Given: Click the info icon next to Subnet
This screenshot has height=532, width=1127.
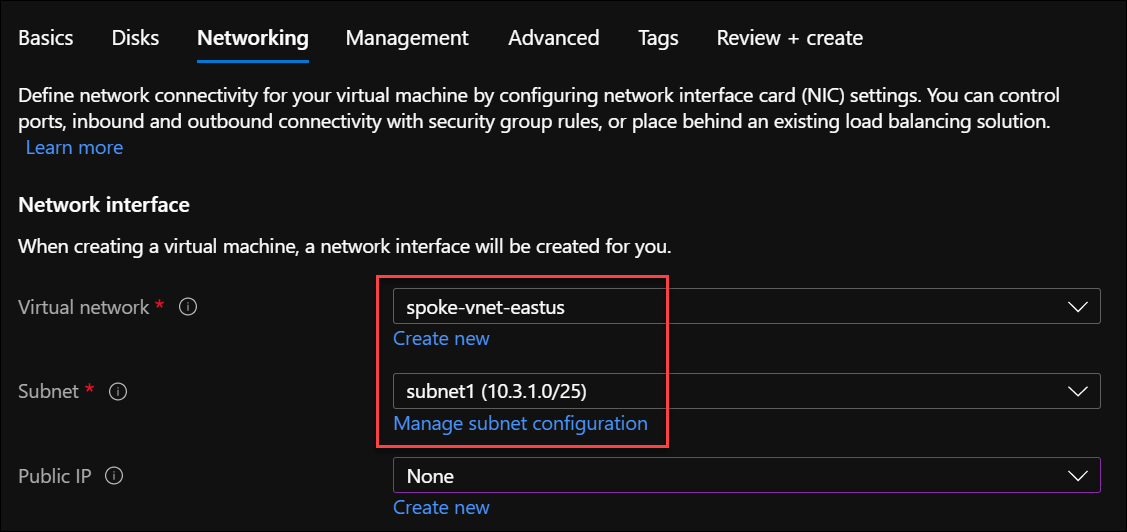Looking at the screenshot, I should click(118, 392).
